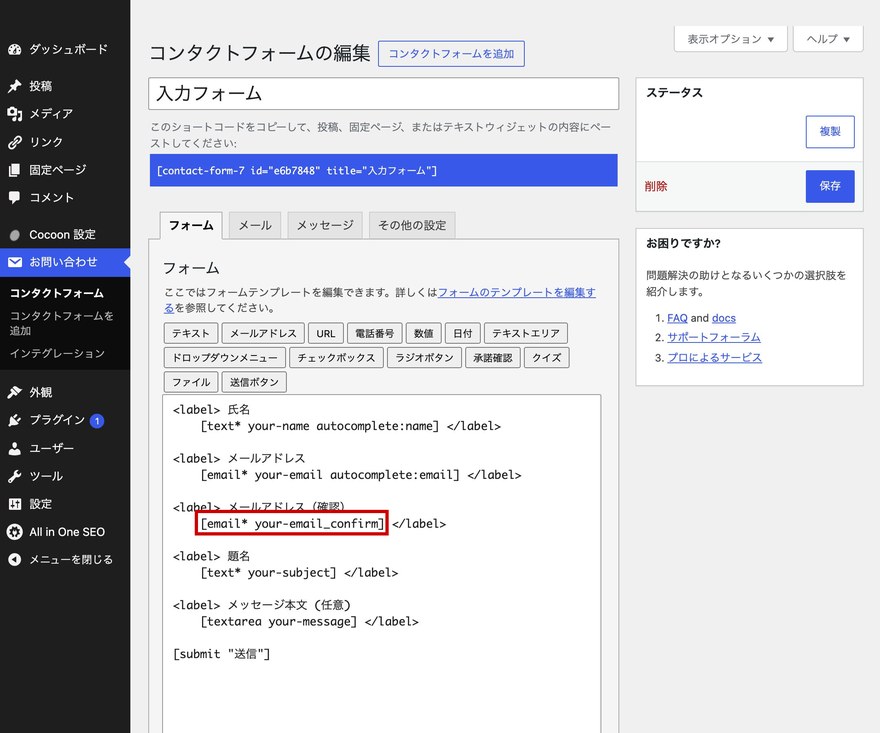880x733 pixels.
Task: Click the plug icon beside プラグイン
Action: [15, 420]
